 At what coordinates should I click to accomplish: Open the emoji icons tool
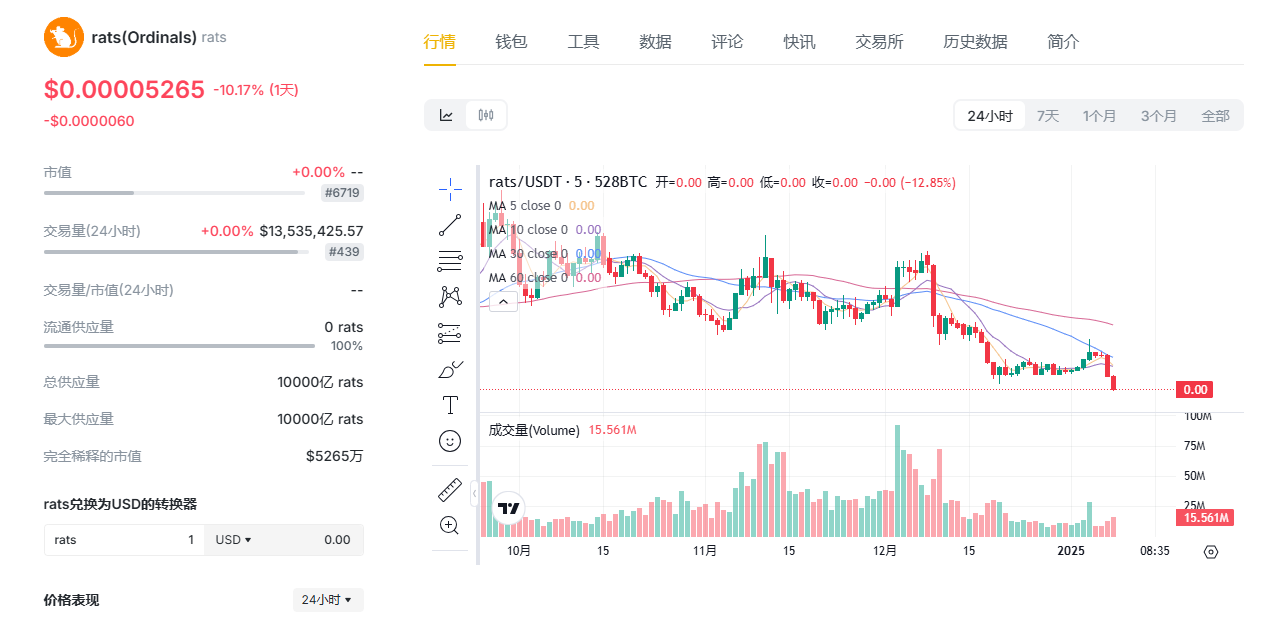click(x=450, y=441)
